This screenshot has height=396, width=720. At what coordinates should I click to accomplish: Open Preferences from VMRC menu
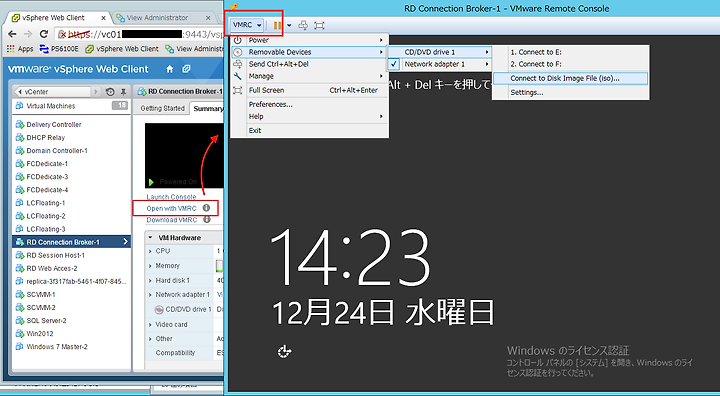[x=309, y=104]
